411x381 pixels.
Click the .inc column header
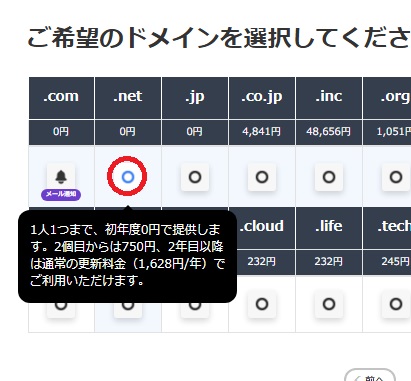[329, 98]
